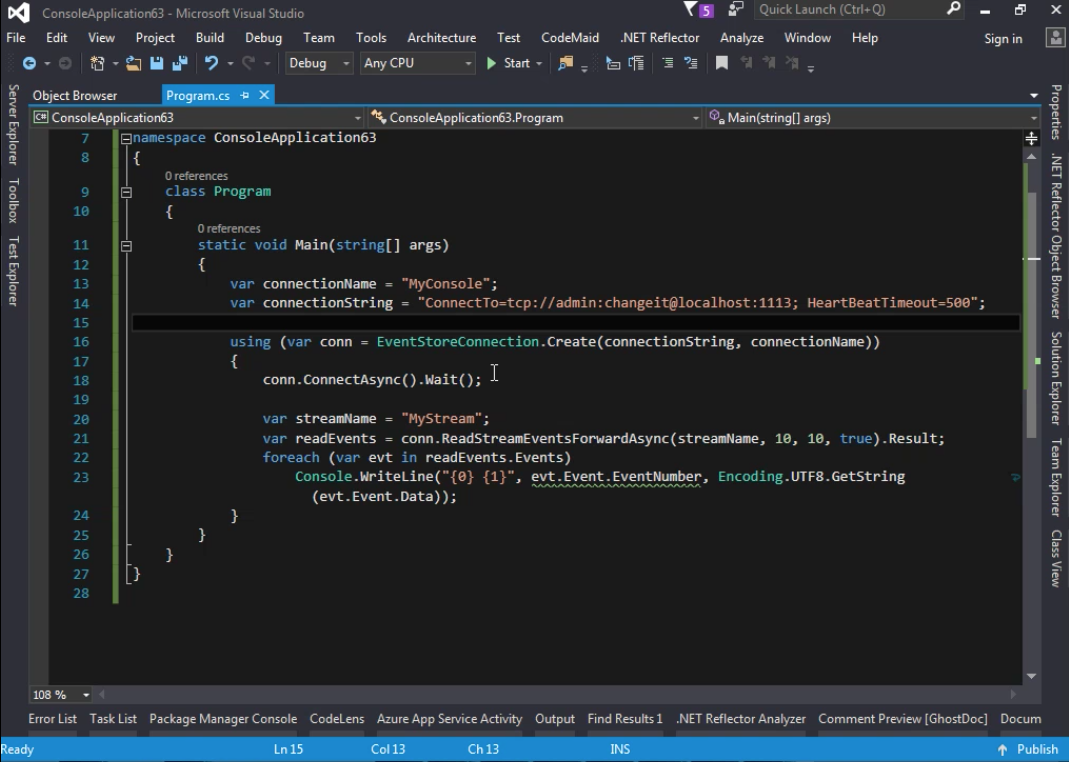Image resolution: width=1069 pixels, height=762 pixels.
Task: Click the 0 references CodeLens above class Program
Action: point(196,176)
